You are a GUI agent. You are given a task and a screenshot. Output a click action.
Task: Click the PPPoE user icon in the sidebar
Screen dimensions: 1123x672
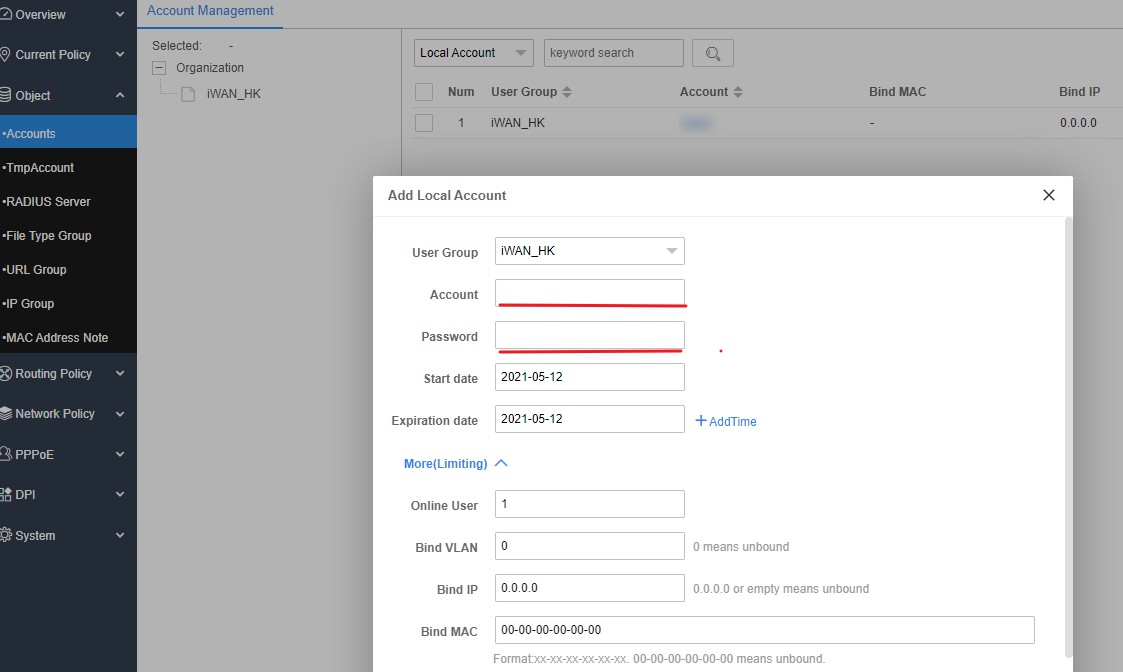(5, 453)
